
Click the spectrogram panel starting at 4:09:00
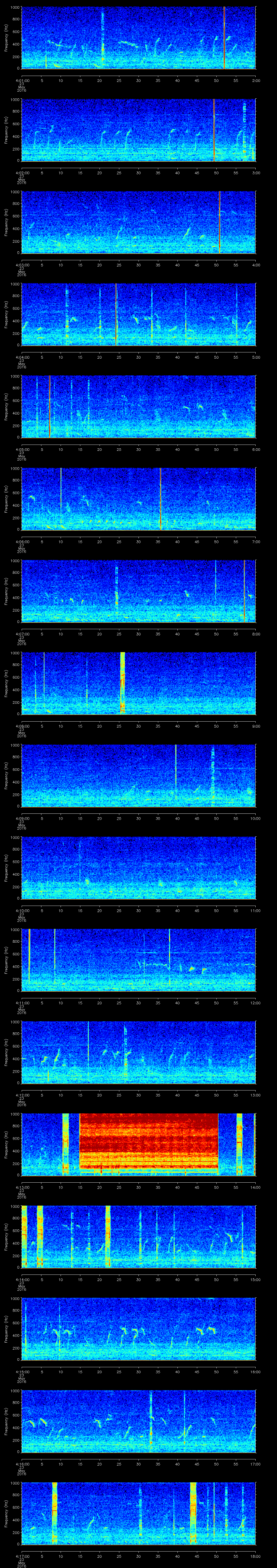click(138, 775)
